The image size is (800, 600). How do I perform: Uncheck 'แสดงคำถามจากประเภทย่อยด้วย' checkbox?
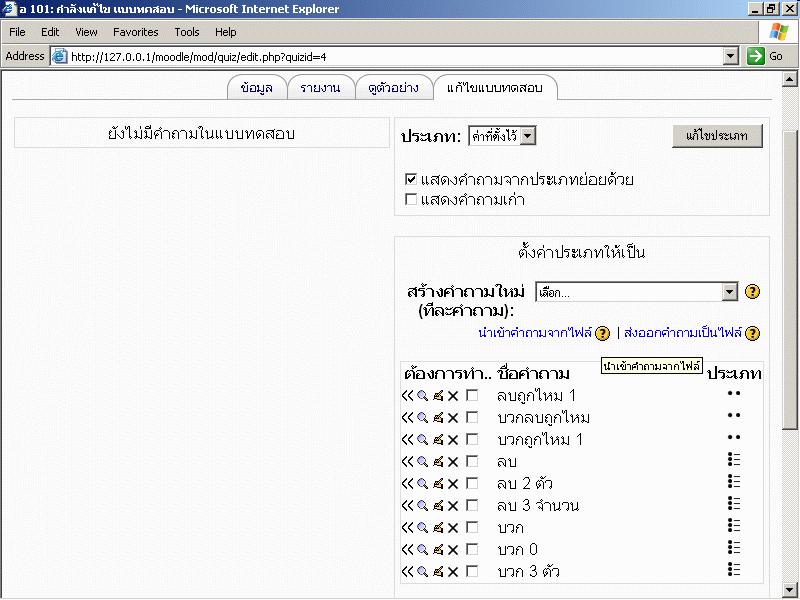411,180
